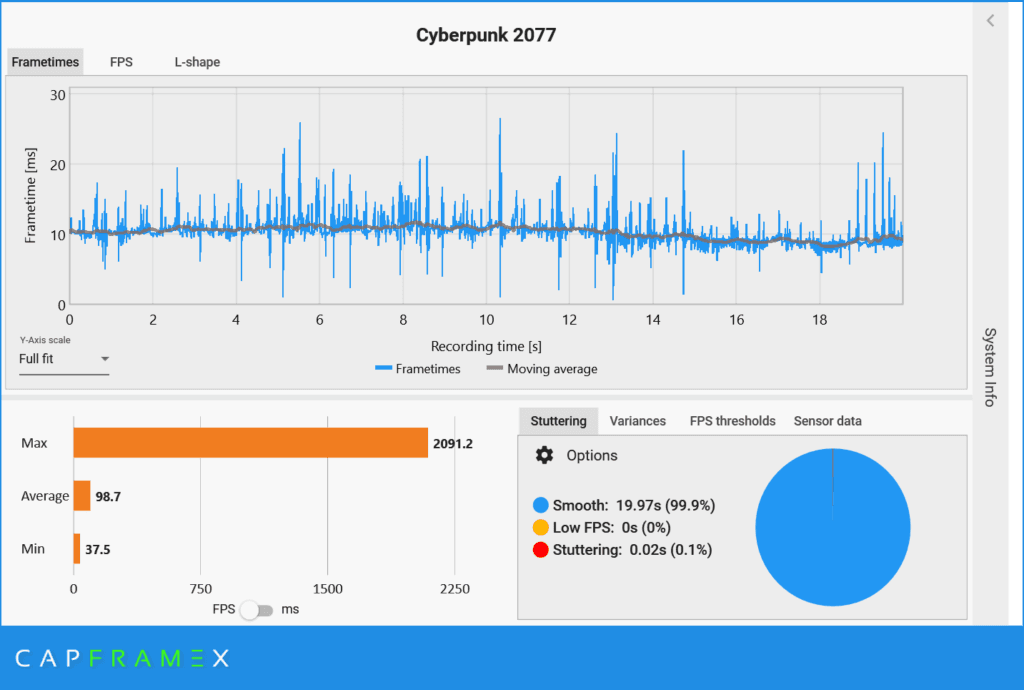Toggle Frametimes legend entry

click(x=417, y=369)
